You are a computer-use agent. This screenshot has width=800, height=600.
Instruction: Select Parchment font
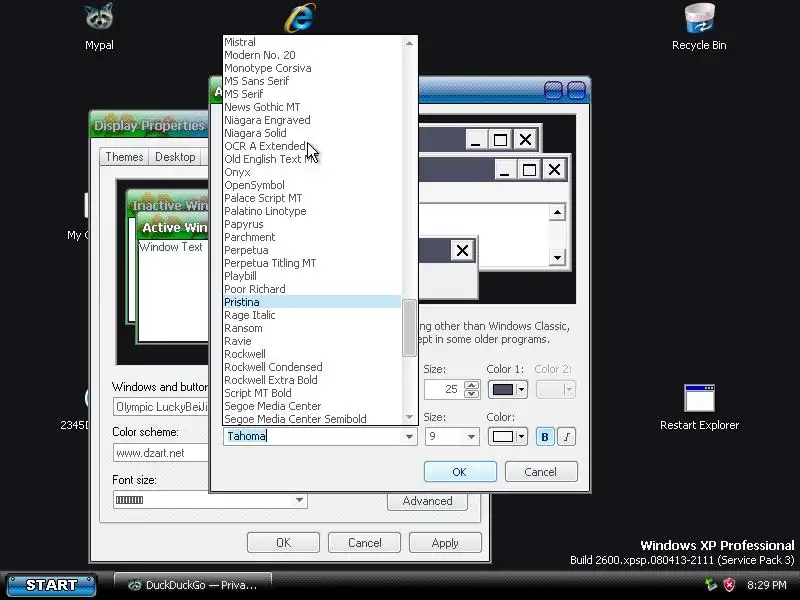[312, 237]
